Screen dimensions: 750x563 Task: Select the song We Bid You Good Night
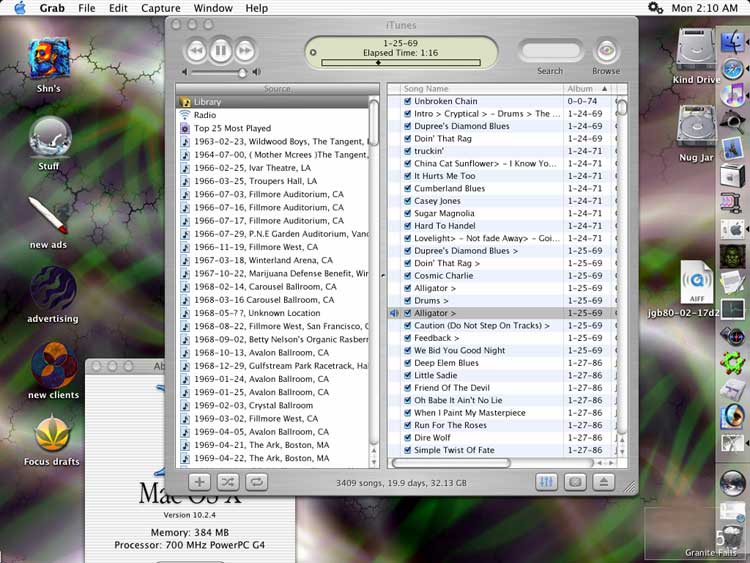[459, 350]
